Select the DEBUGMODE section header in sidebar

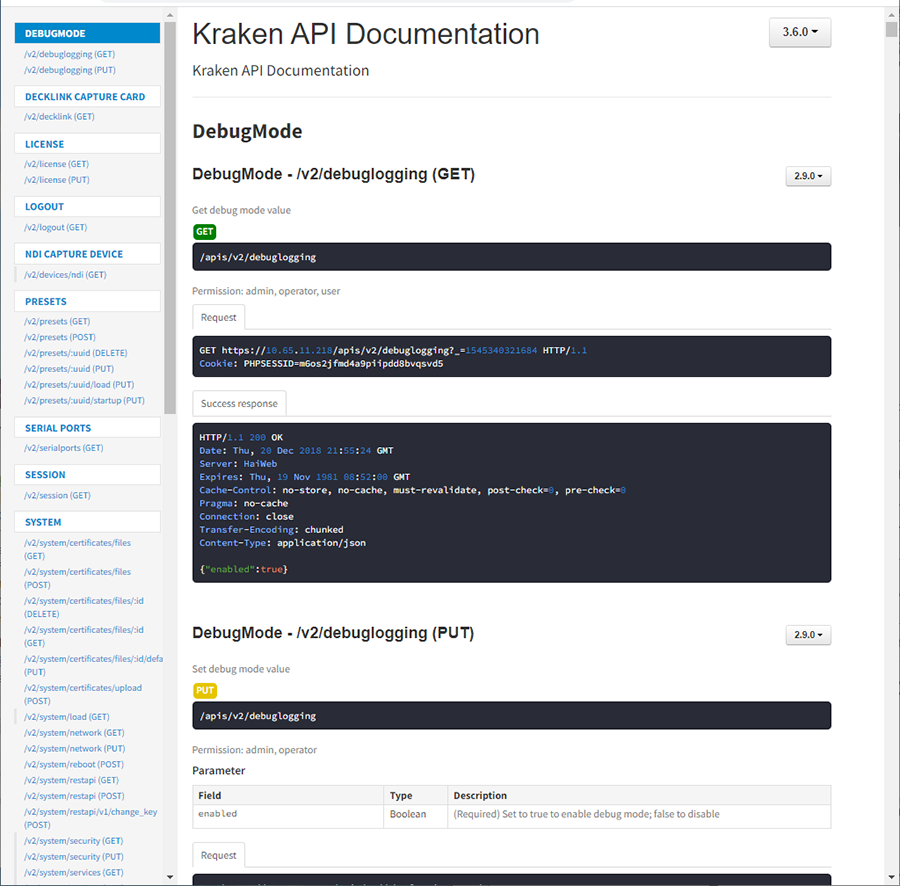tap(54, 33)
